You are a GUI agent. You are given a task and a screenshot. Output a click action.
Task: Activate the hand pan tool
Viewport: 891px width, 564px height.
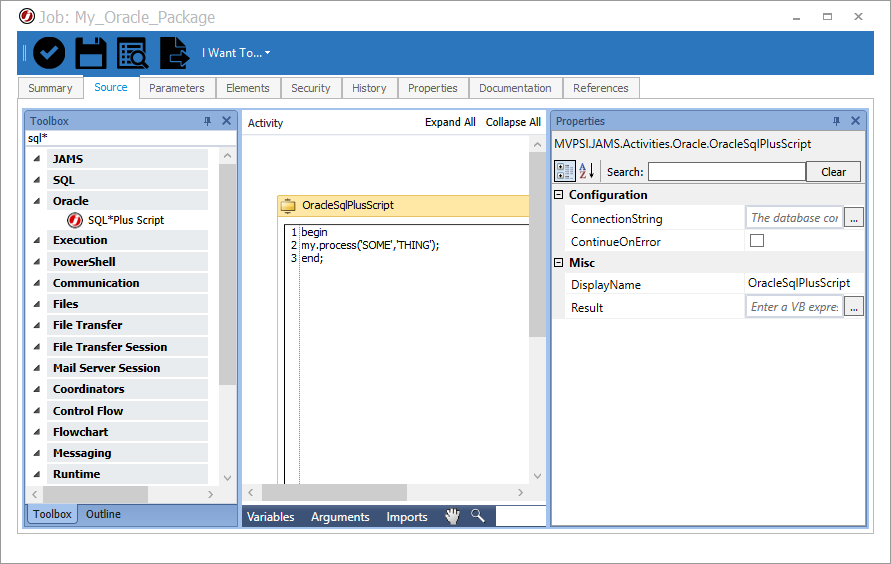[452, 516]
